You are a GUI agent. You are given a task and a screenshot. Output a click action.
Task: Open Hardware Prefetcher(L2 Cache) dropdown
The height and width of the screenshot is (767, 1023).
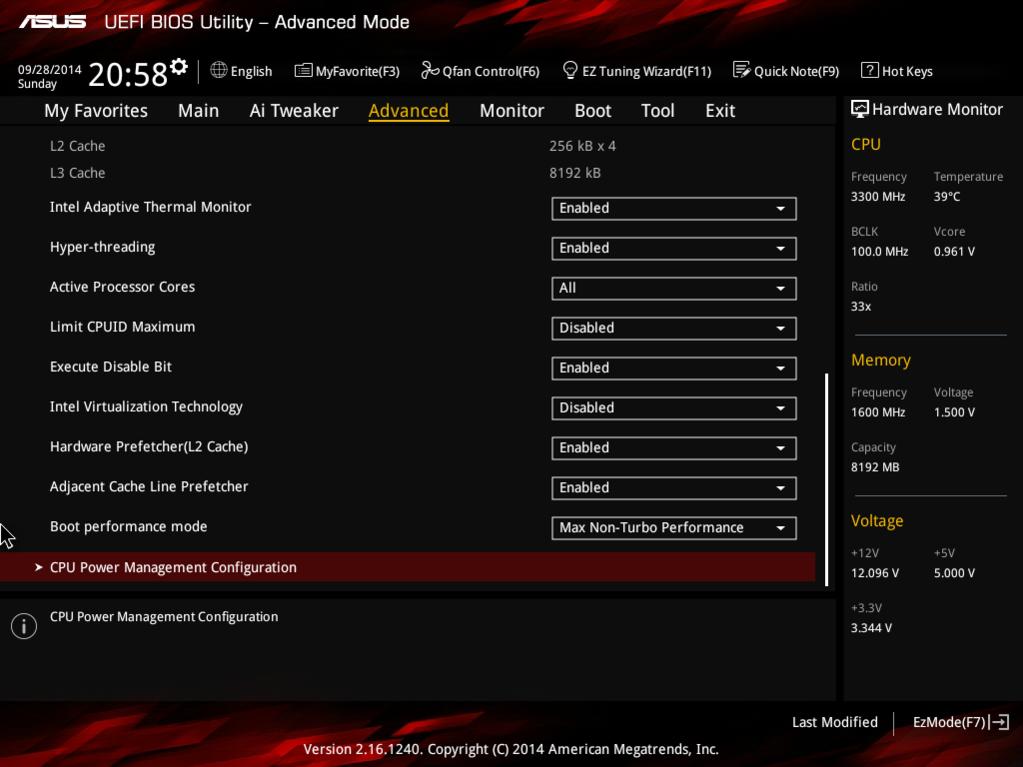tap(674, 448)
